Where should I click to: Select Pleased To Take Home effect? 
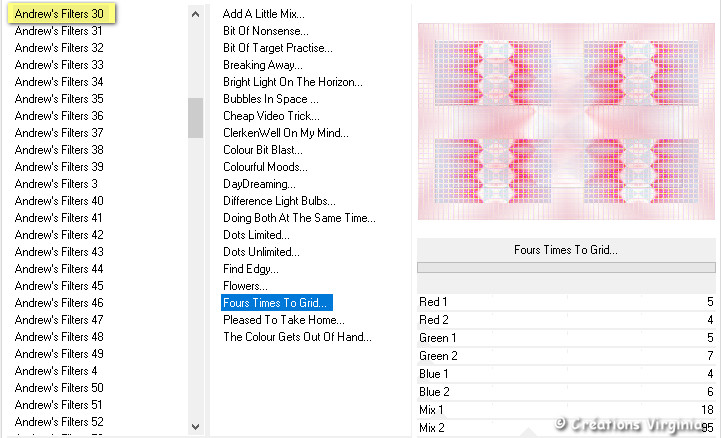coord(284,320)
